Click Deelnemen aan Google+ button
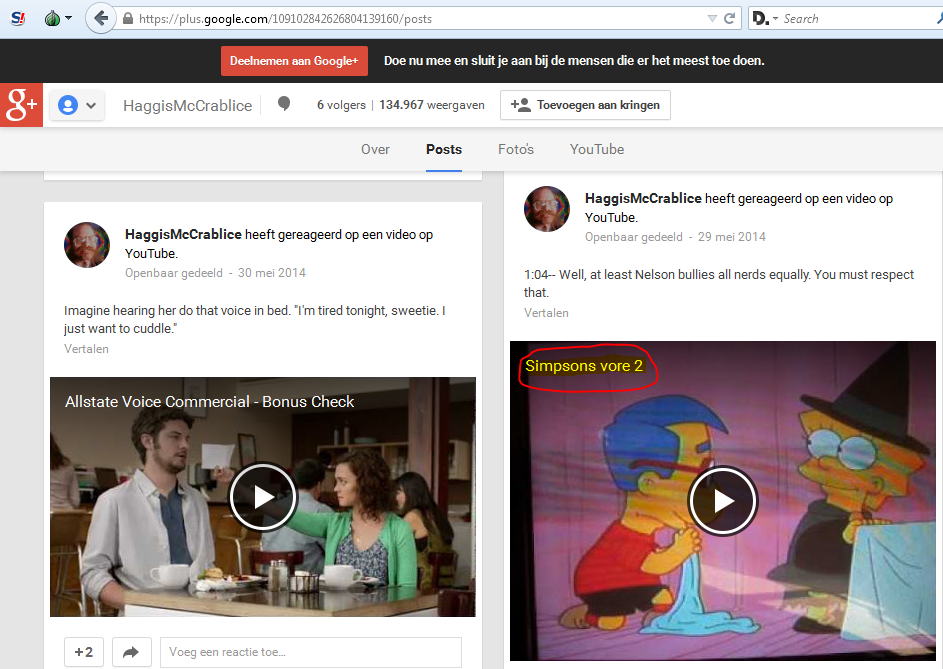This screenshot has height=669, width=943. pyautogui.click(x=294, y=61)
